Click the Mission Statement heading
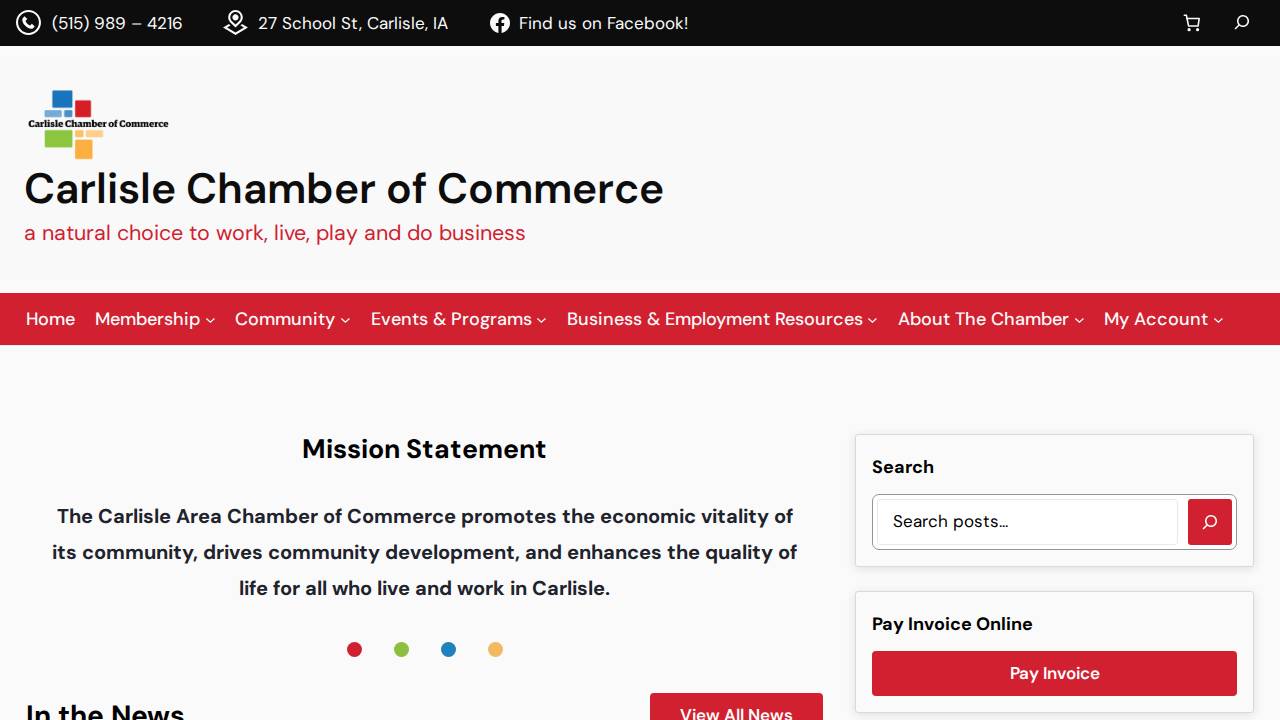Image resolution: width=1280 pixels, height=720 pixels. coord(424,449)
